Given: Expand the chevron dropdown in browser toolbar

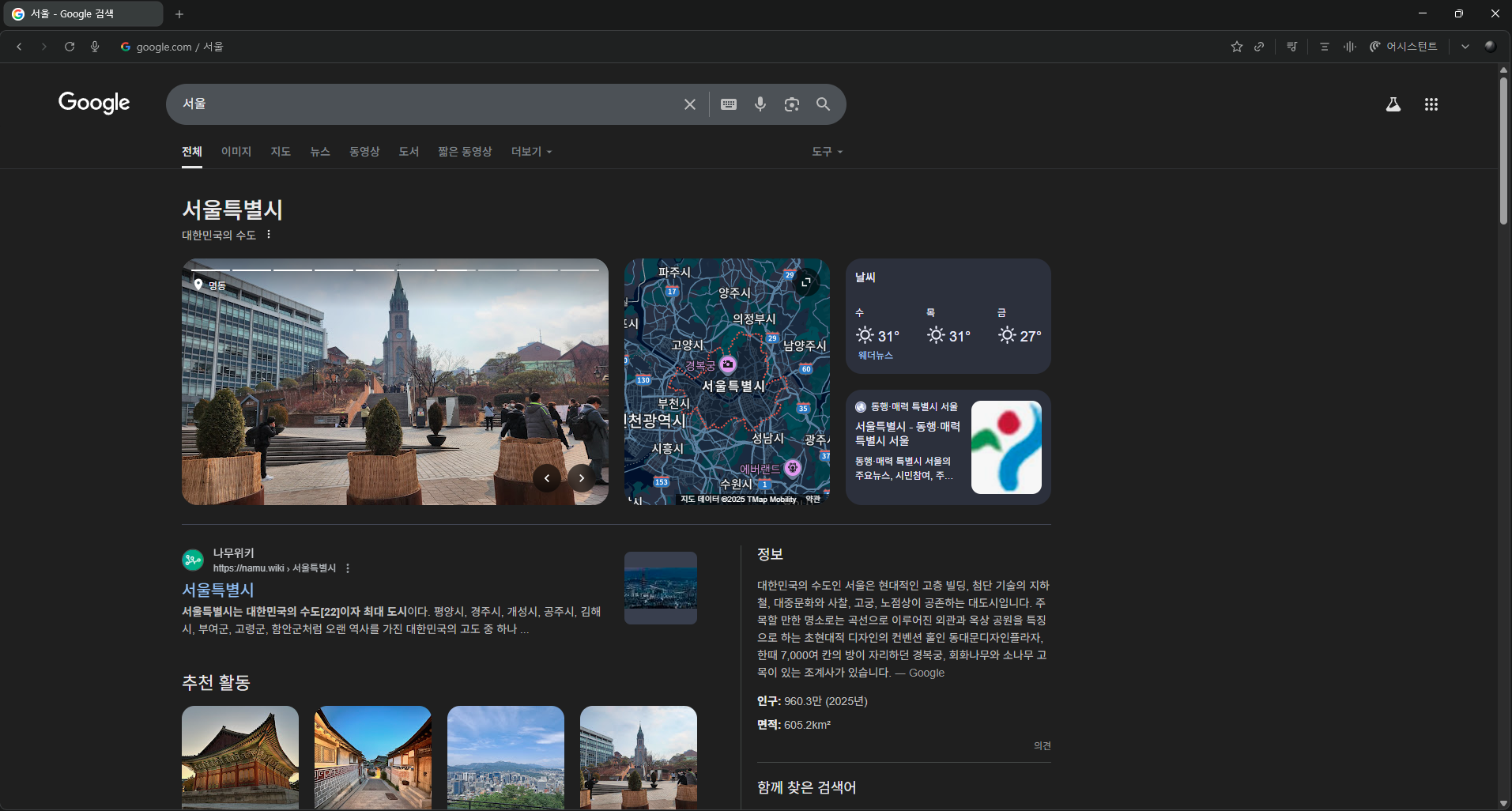Looking at the screenshot, I should (x=1465, y=47).
